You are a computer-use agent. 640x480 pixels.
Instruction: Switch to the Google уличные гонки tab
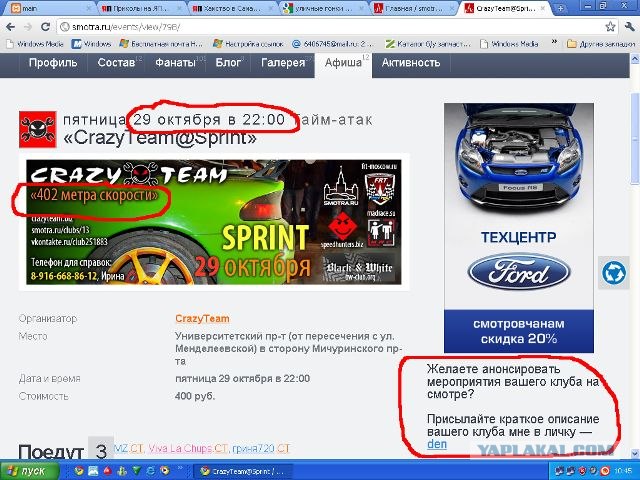point(322,8)
